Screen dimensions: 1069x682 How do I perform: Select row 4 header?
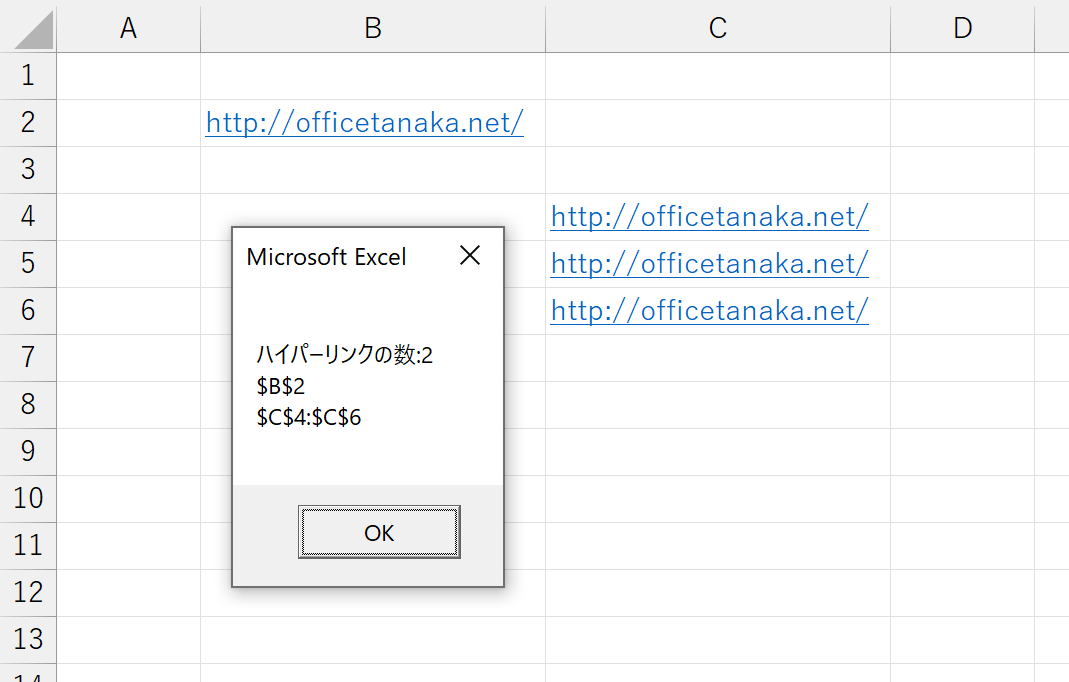[x=28, y=217]
